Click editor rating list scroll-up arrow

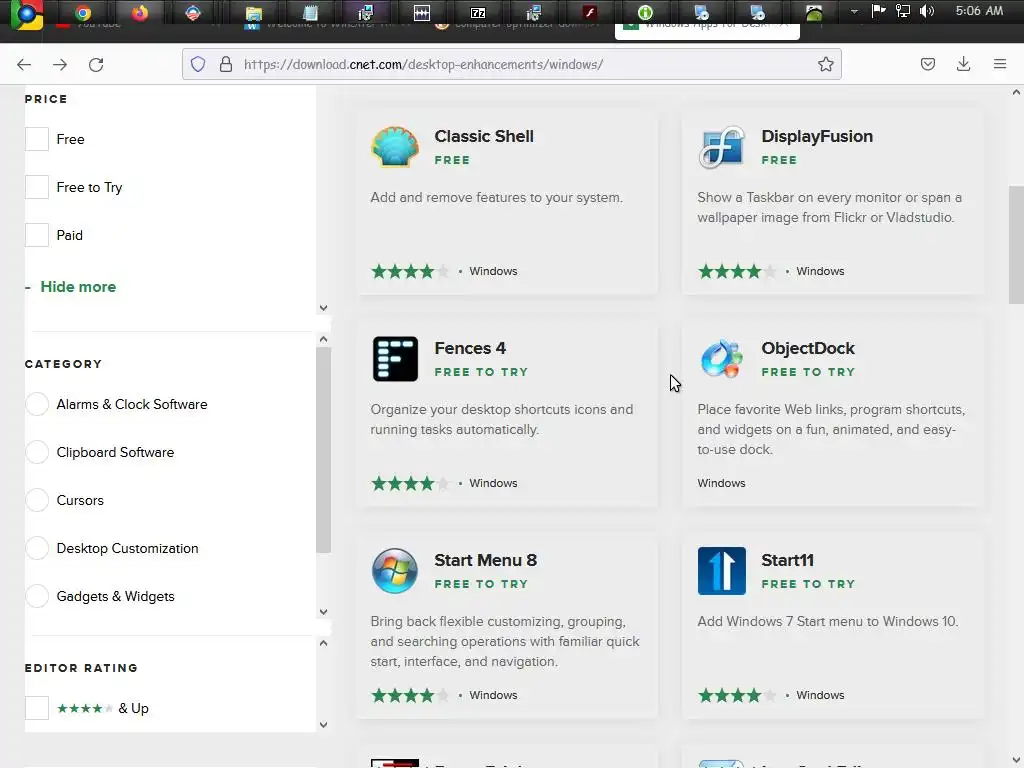pyautogui.click(x=323, y=643)
